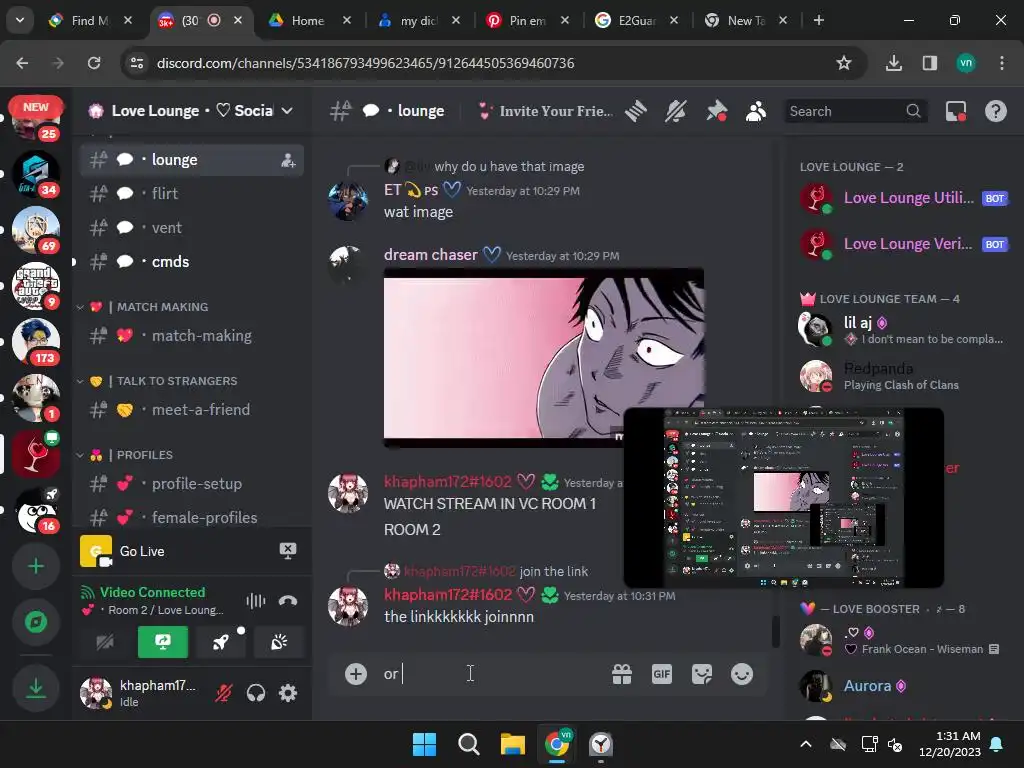
Task: Open the match-making channel
Action: coord(192,336)
